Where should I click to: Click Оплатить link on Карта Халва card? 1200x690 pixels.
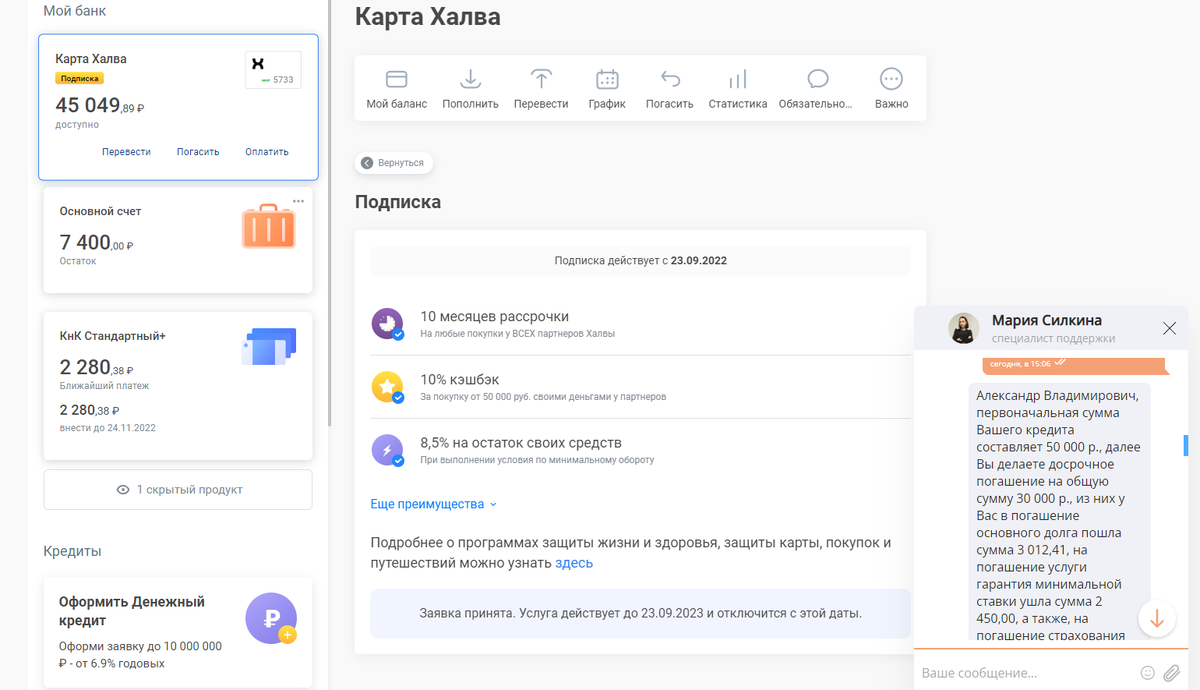(267, 152)
